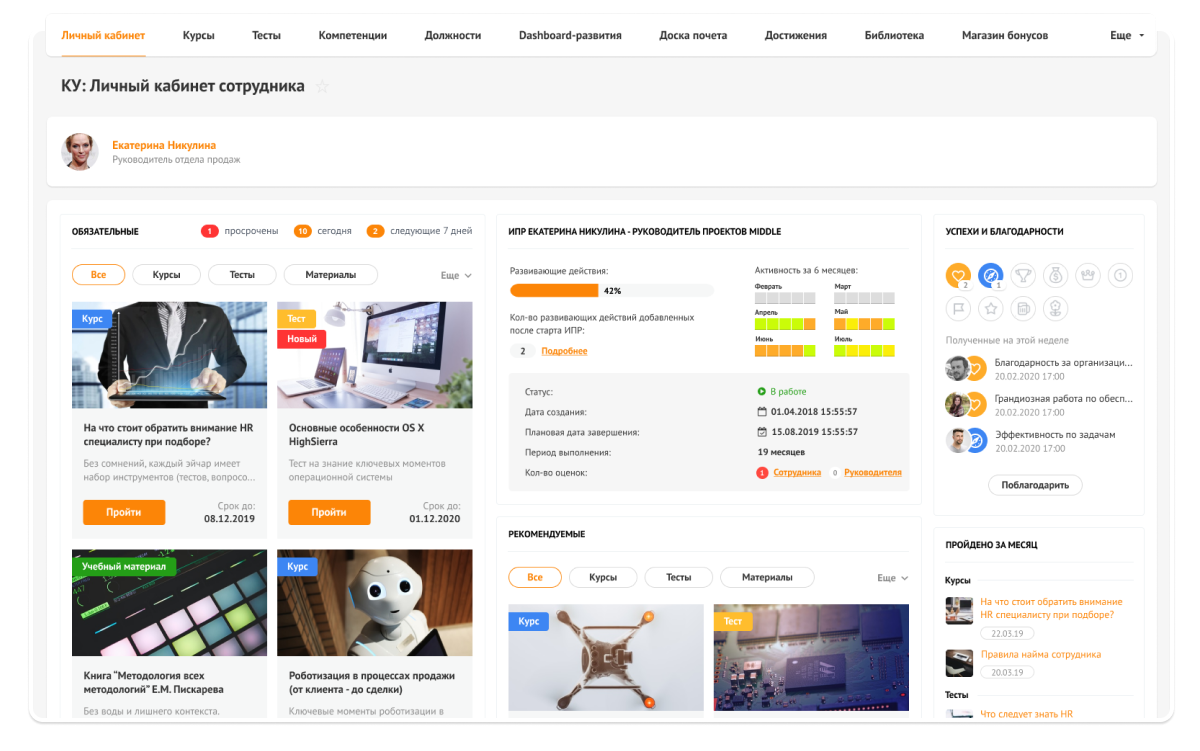Expand 'Еще' filters in Рекомендуемые section
This screenshot has height=751, width=1200.
893,577
